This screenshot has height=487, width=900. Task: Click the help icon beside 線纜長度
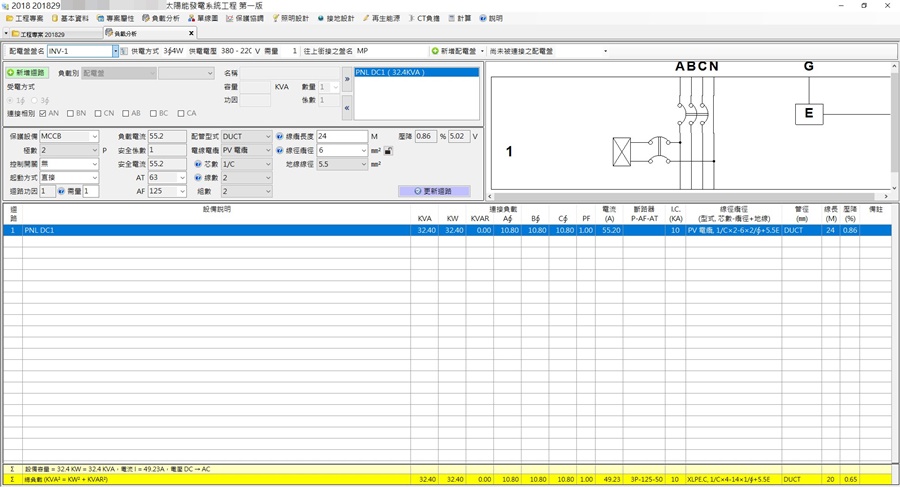click(280, 136)
